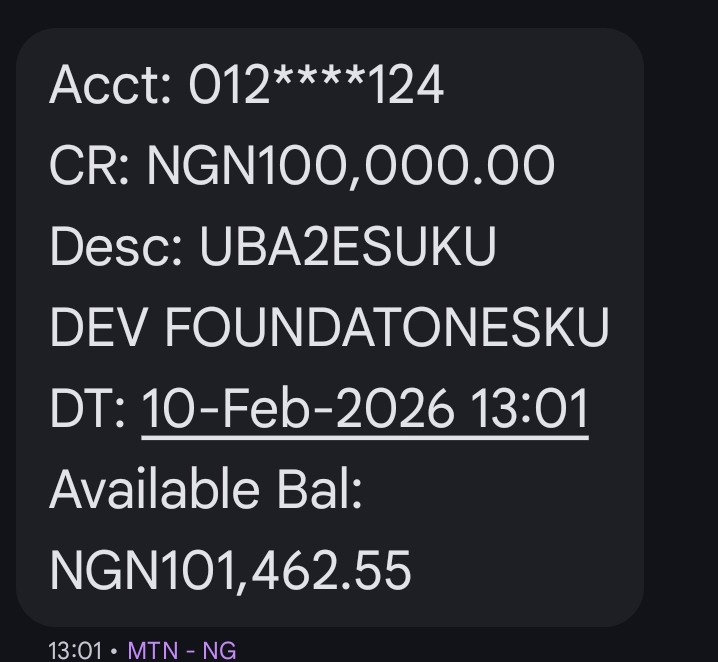
Task: Tap the 13:01 timestamp below the bubble
Action: point(75,650)
